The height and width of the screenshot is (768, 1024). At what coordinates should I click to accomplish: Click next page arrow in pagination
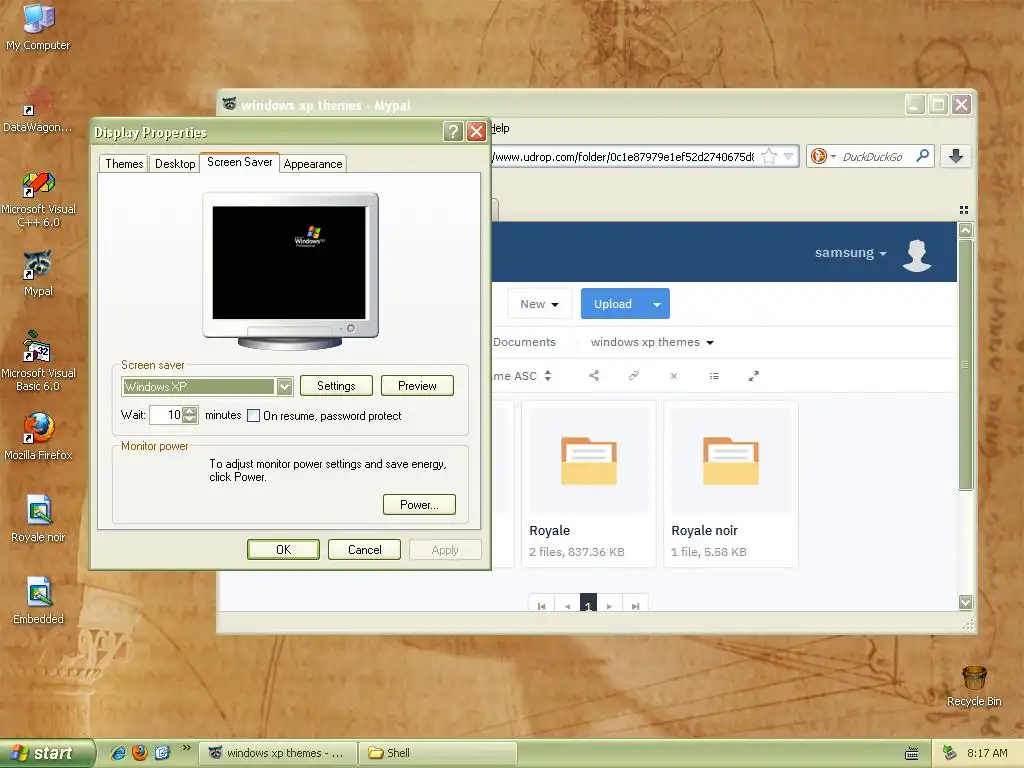609,604
